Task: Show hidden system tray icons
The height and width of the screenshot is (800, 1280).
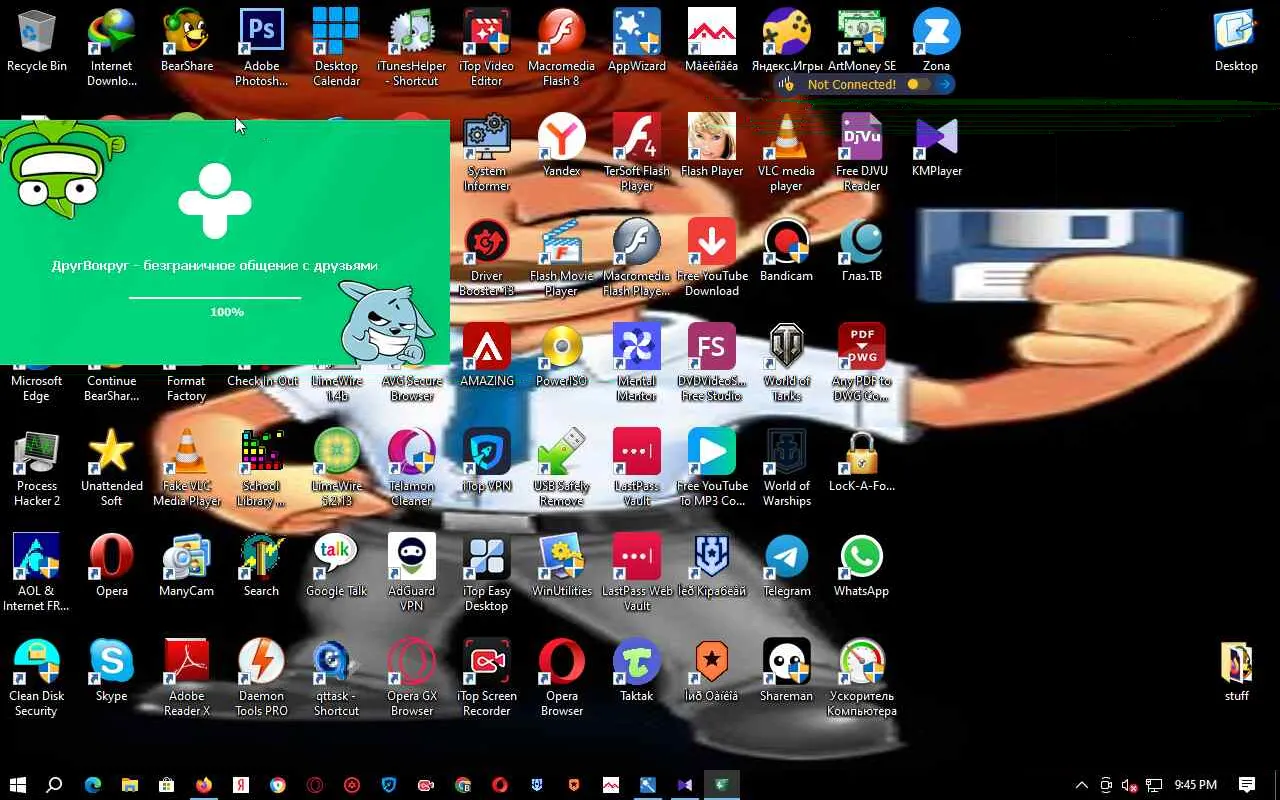Action: 1081,785
